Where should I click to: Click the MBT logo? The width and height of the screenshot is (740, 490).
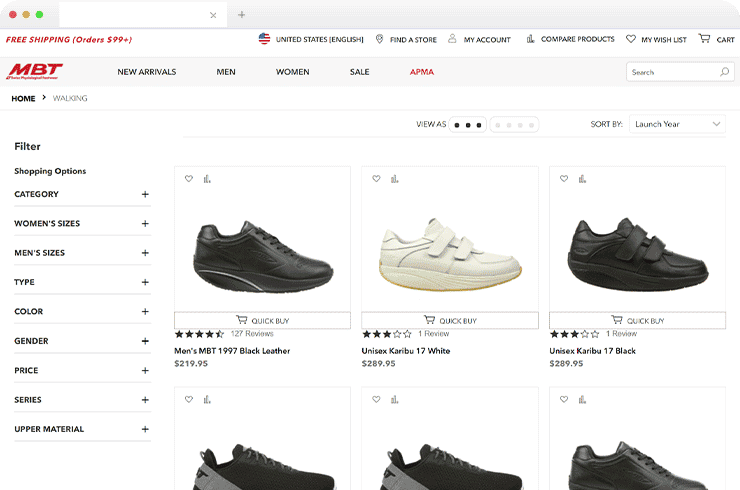click(x=34, y=71)
